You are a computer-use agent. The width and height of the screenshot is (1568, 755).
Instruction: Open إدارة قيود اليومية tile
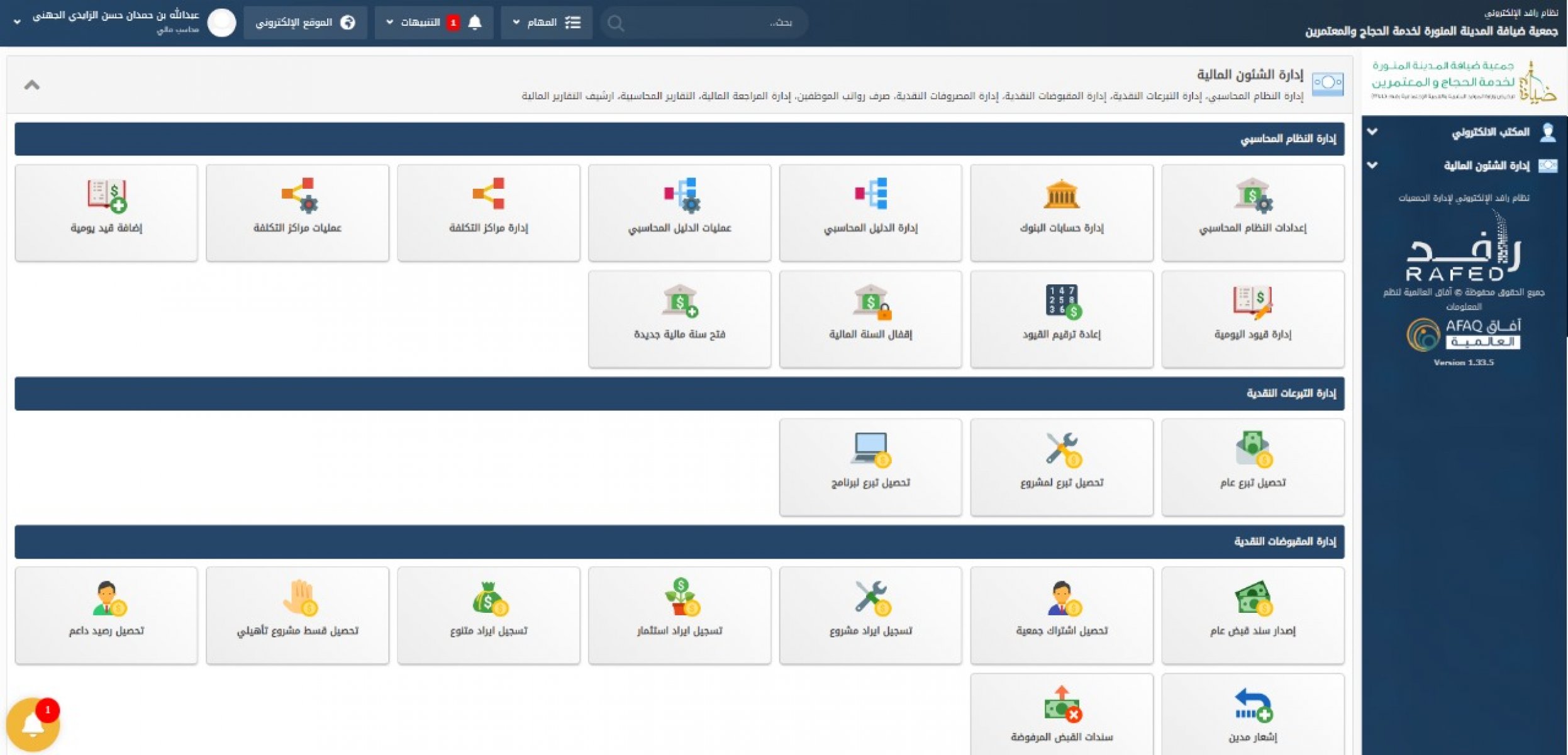pos(1252,319)
